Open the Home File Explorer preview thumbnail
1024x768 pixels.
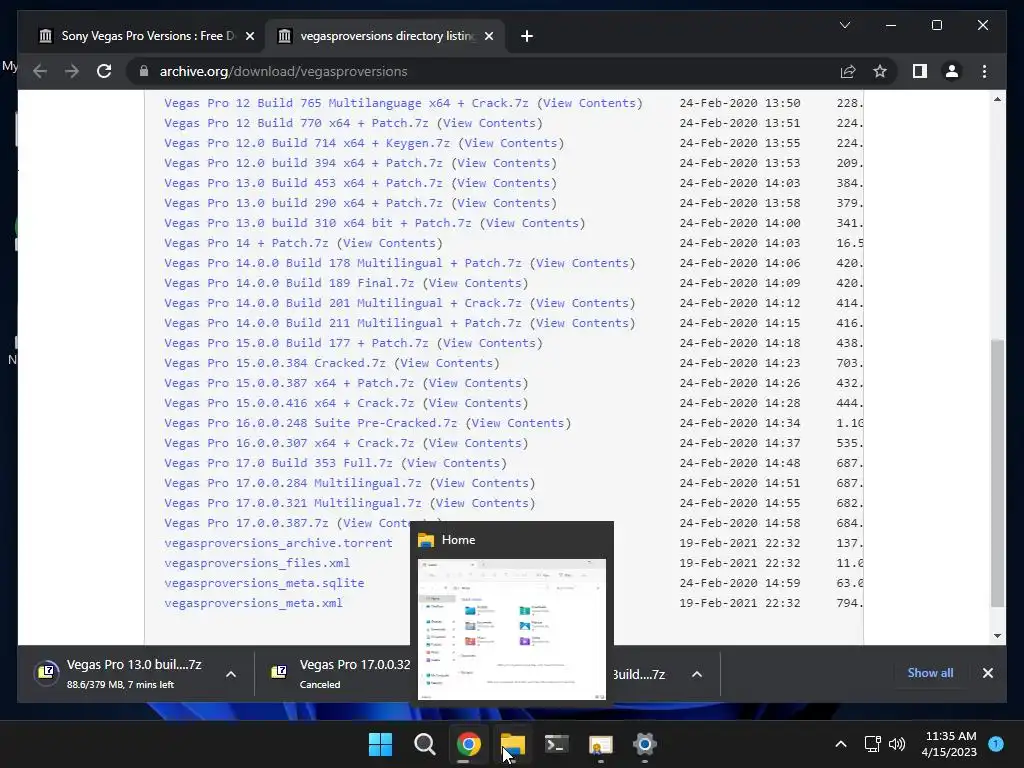coord(511,629)
